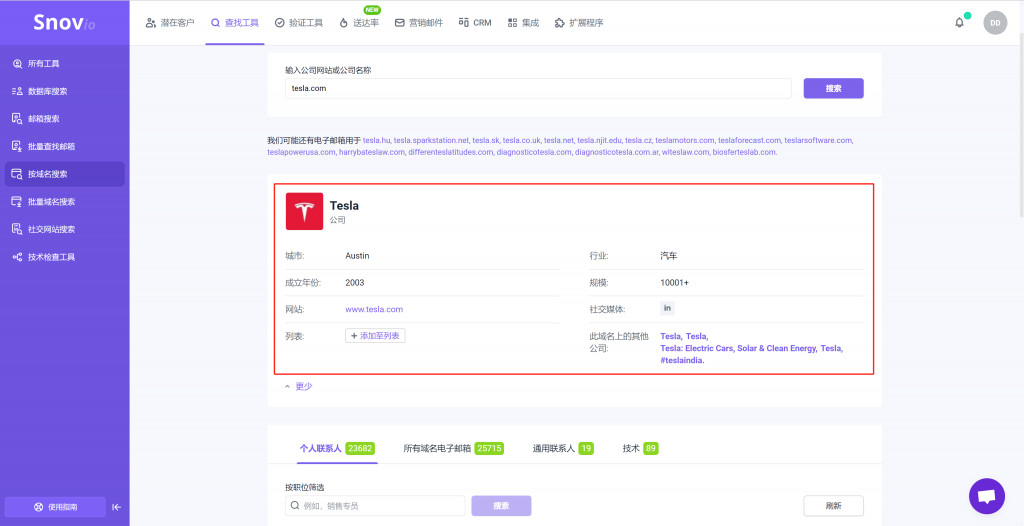
Task: Open the 营销邮件 menu
Action: [419, 23]
